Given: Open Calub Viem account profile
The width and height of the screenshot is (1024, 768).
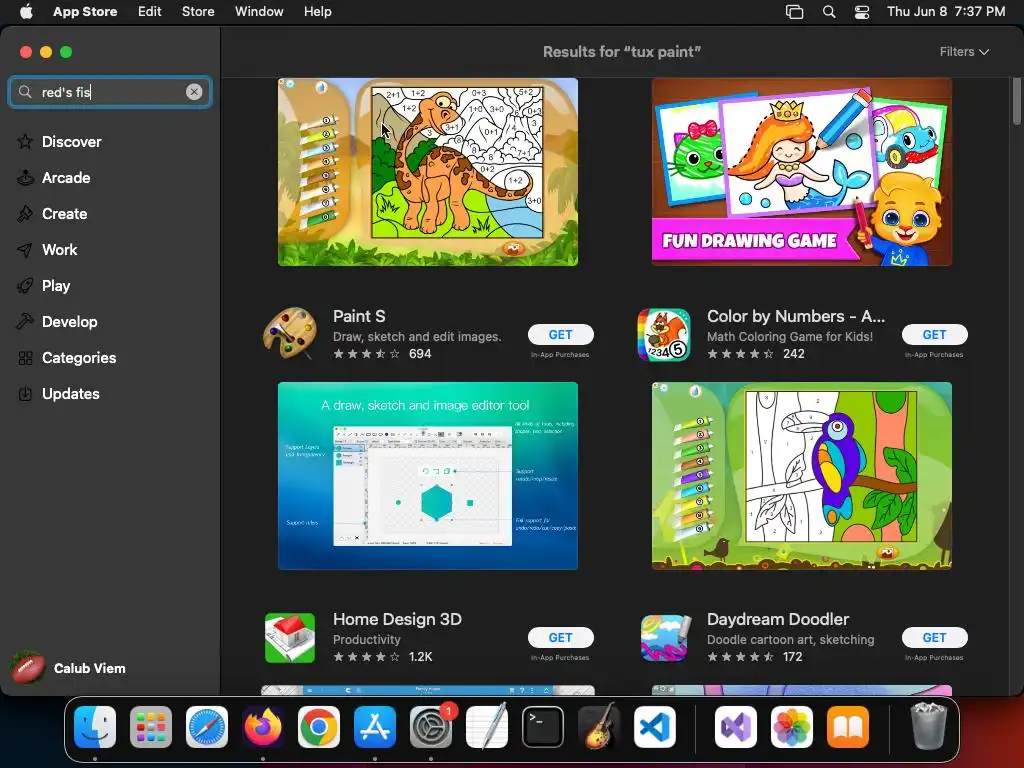Looking at the screenshot, I should 69,668.
